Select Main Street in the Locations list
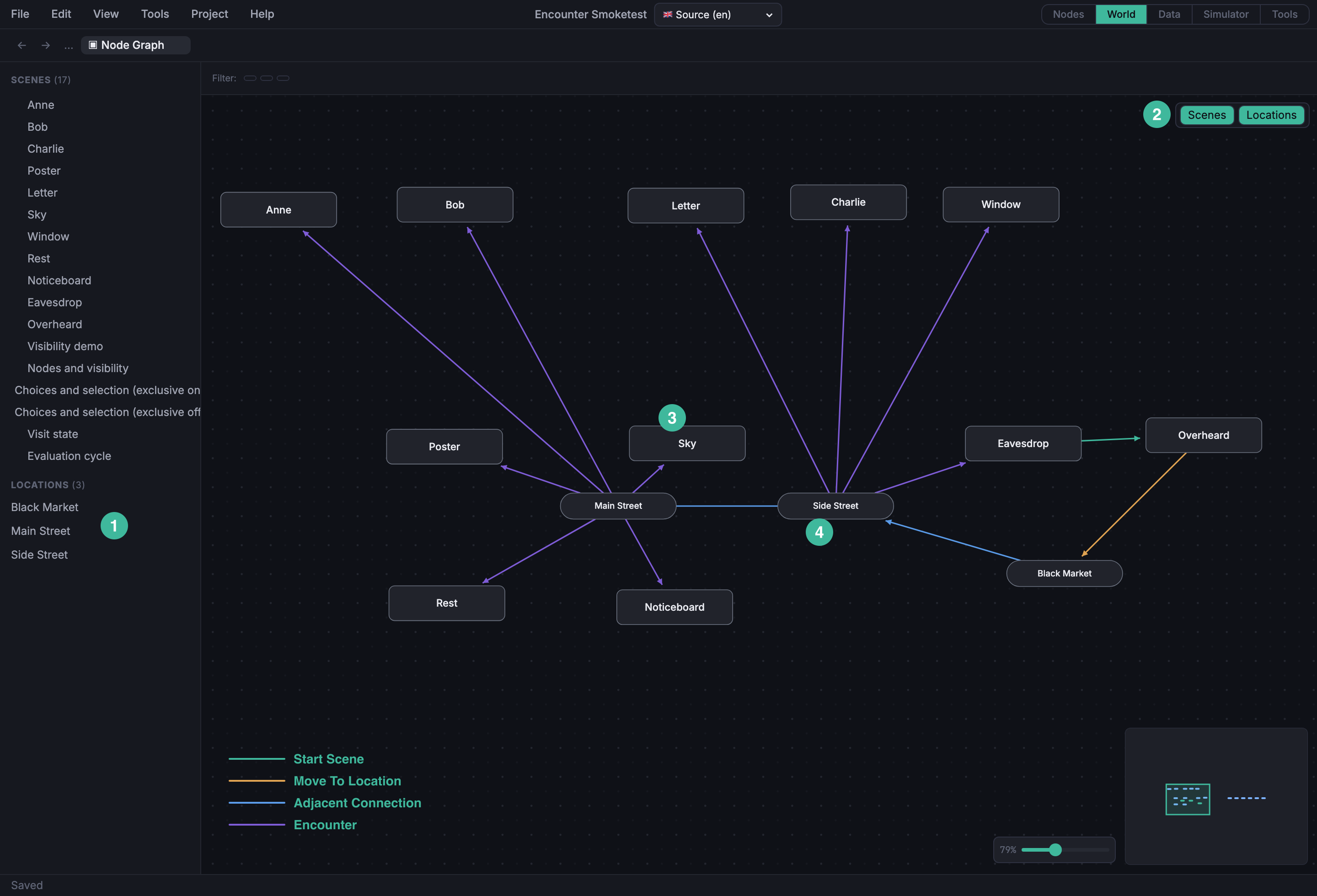The image size is (1317, 896). 41,531
